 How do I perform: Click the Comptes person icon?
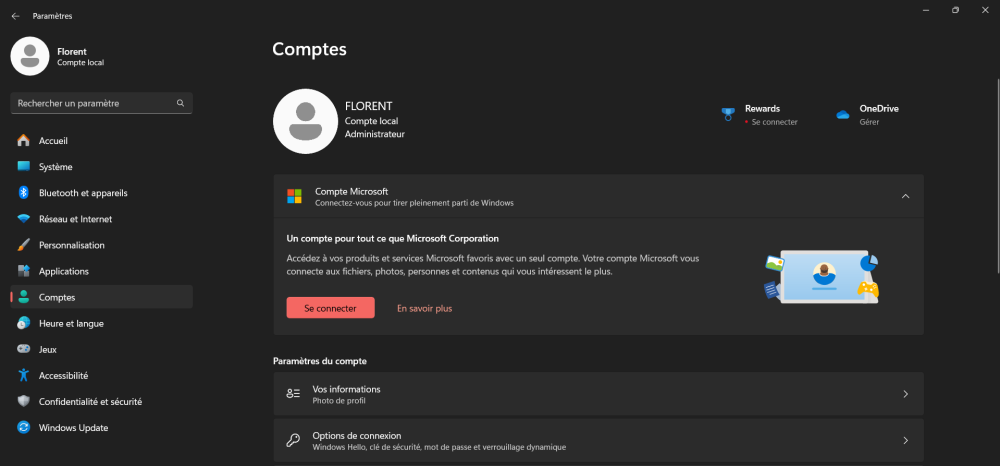point(24,297)
